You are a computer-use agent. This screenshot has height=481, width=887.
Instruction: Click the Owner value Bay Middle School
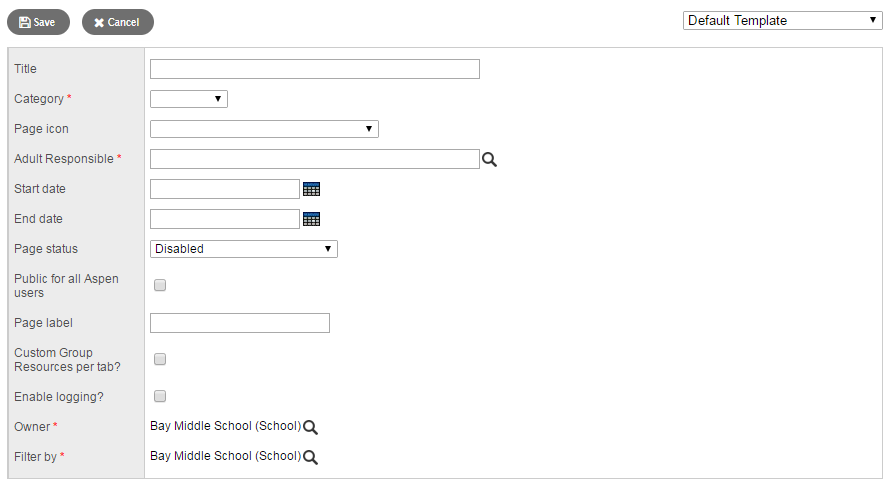pos(225,426)
